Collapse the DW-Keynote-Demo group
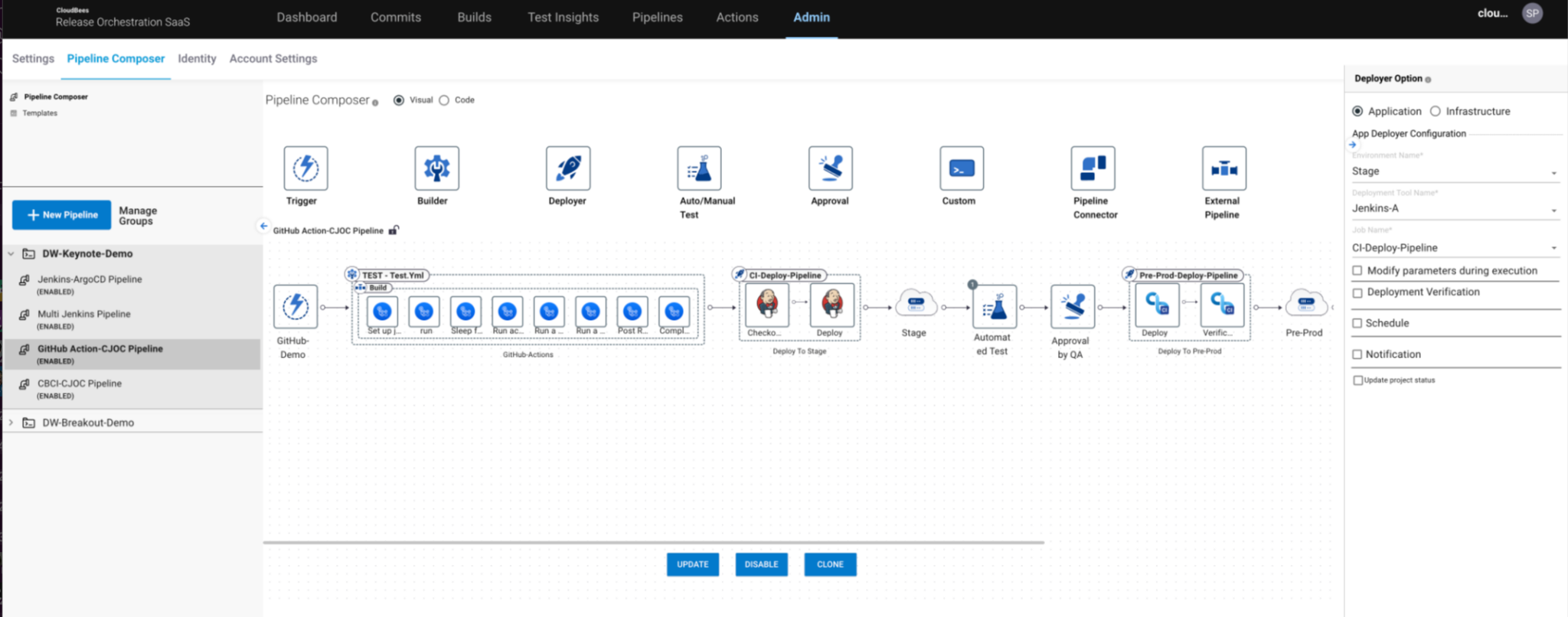The height and width of the screenshot is (617, 1568). click(11, 253)
